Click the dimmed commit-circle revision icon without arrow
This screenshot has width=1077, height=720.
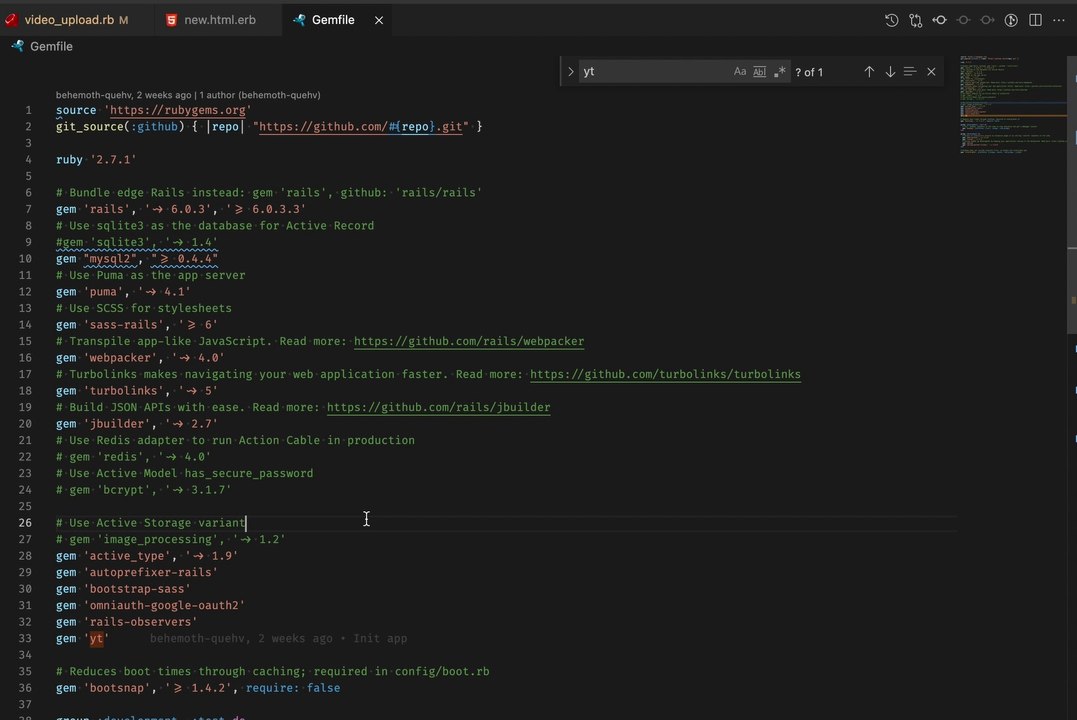tap(964, 20)
